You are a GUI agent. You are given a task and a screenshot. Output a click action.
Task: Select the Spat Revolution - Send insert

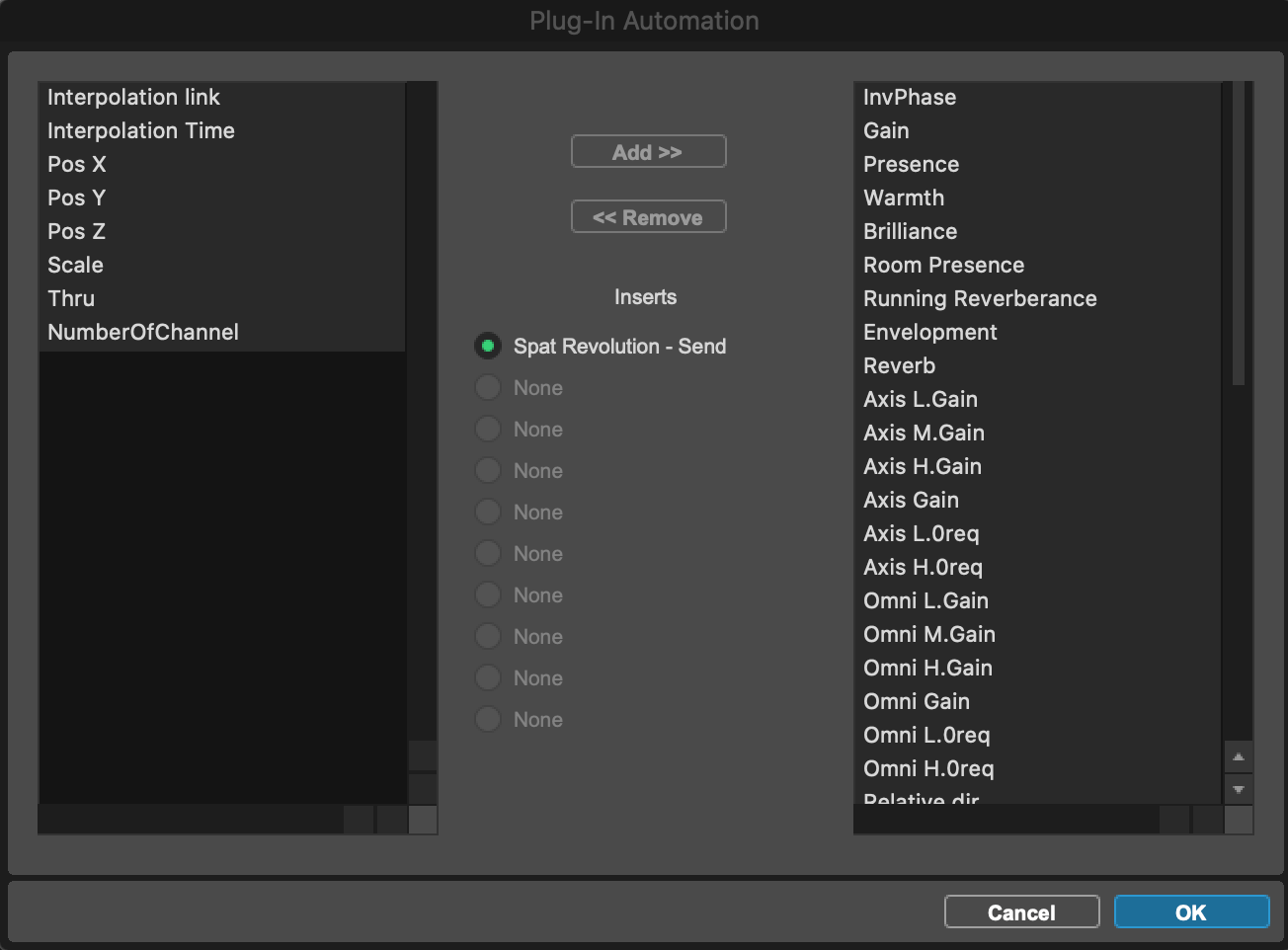(488, 346)
